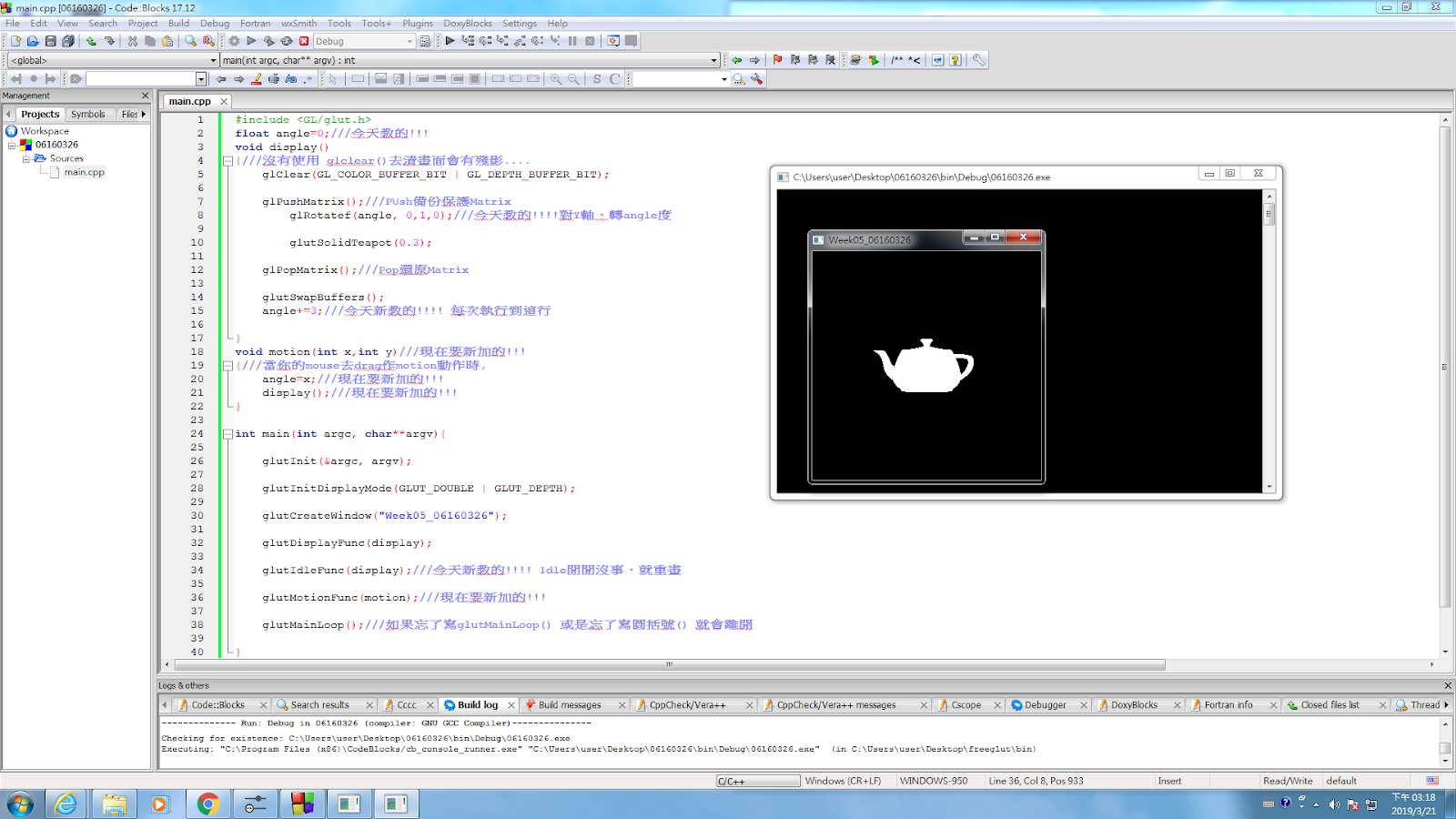Image resolution: width=1456 pixels, height=819 pixels.
Task: Build and run the project
Action: 269,41
